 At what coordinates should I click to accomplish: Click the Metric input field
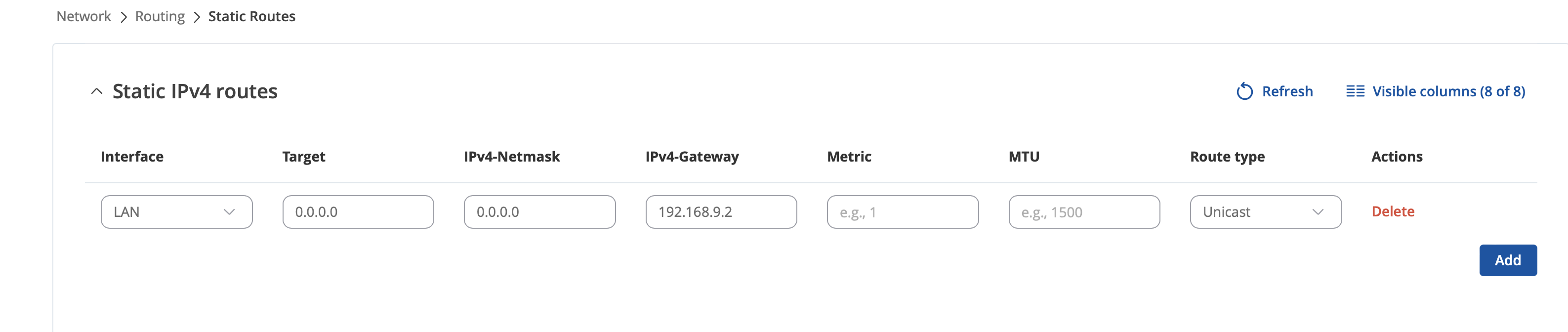[903, 212]
